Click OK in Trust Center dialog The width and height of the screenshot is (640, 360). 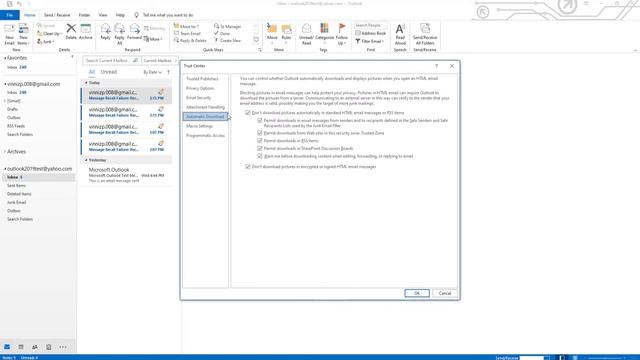tap(417, 293)
